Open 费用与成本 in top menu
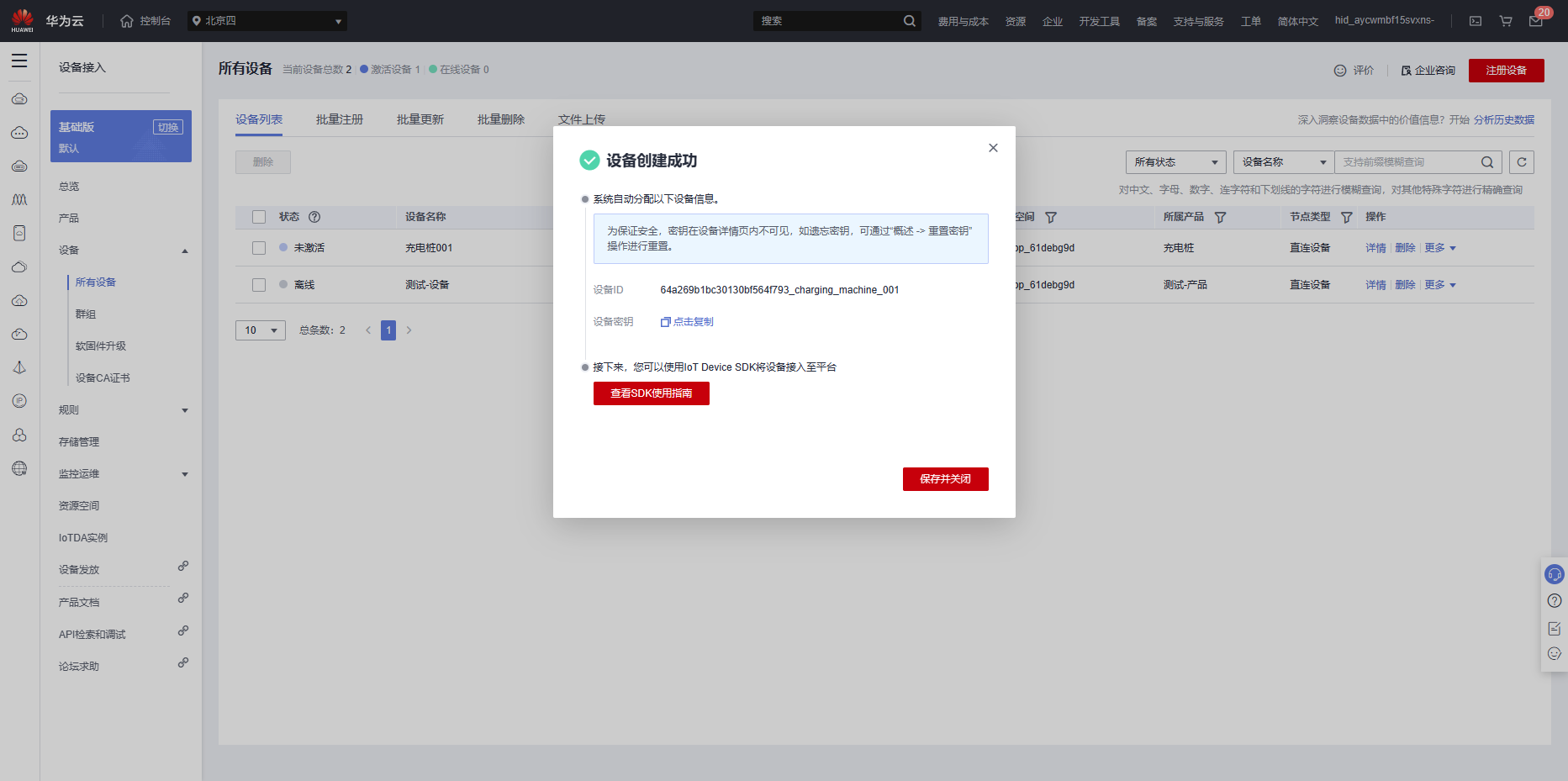 tap(964, 21)
